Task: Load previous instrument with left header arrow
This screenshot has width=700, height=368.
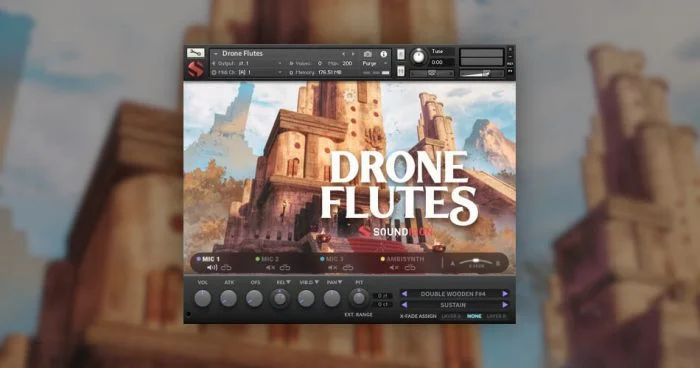Action: [343, 54]
